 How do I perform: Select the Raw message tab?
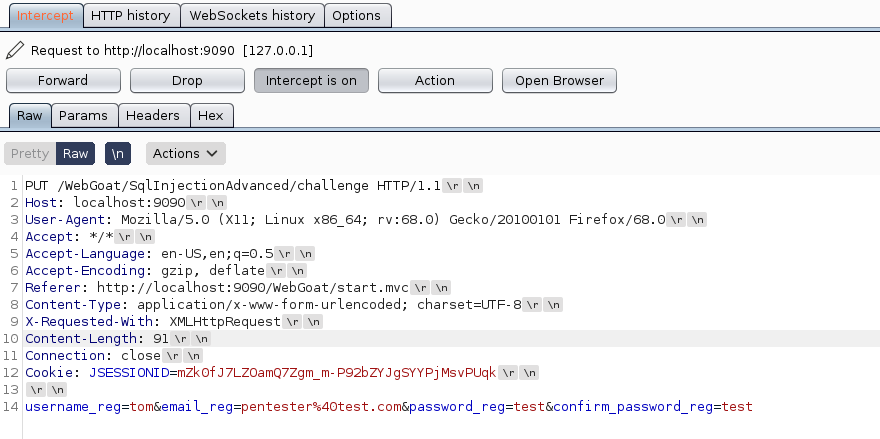[x=30, y=116]
